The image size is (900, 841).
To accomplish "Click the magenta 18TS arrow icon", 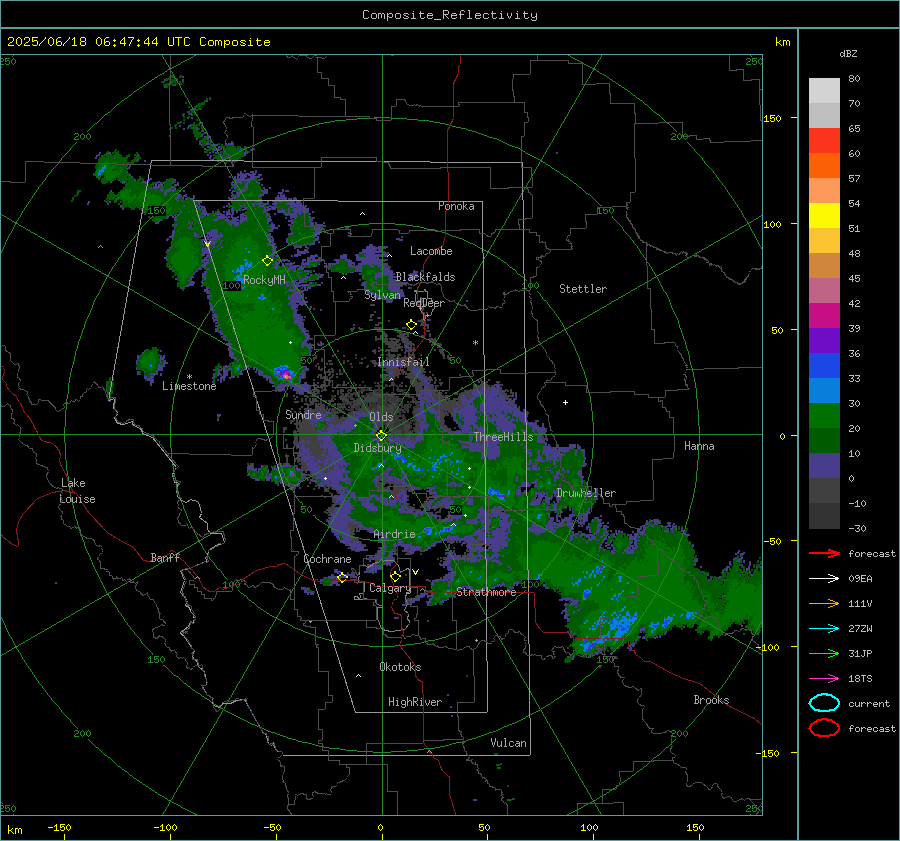I will point(824,679).
